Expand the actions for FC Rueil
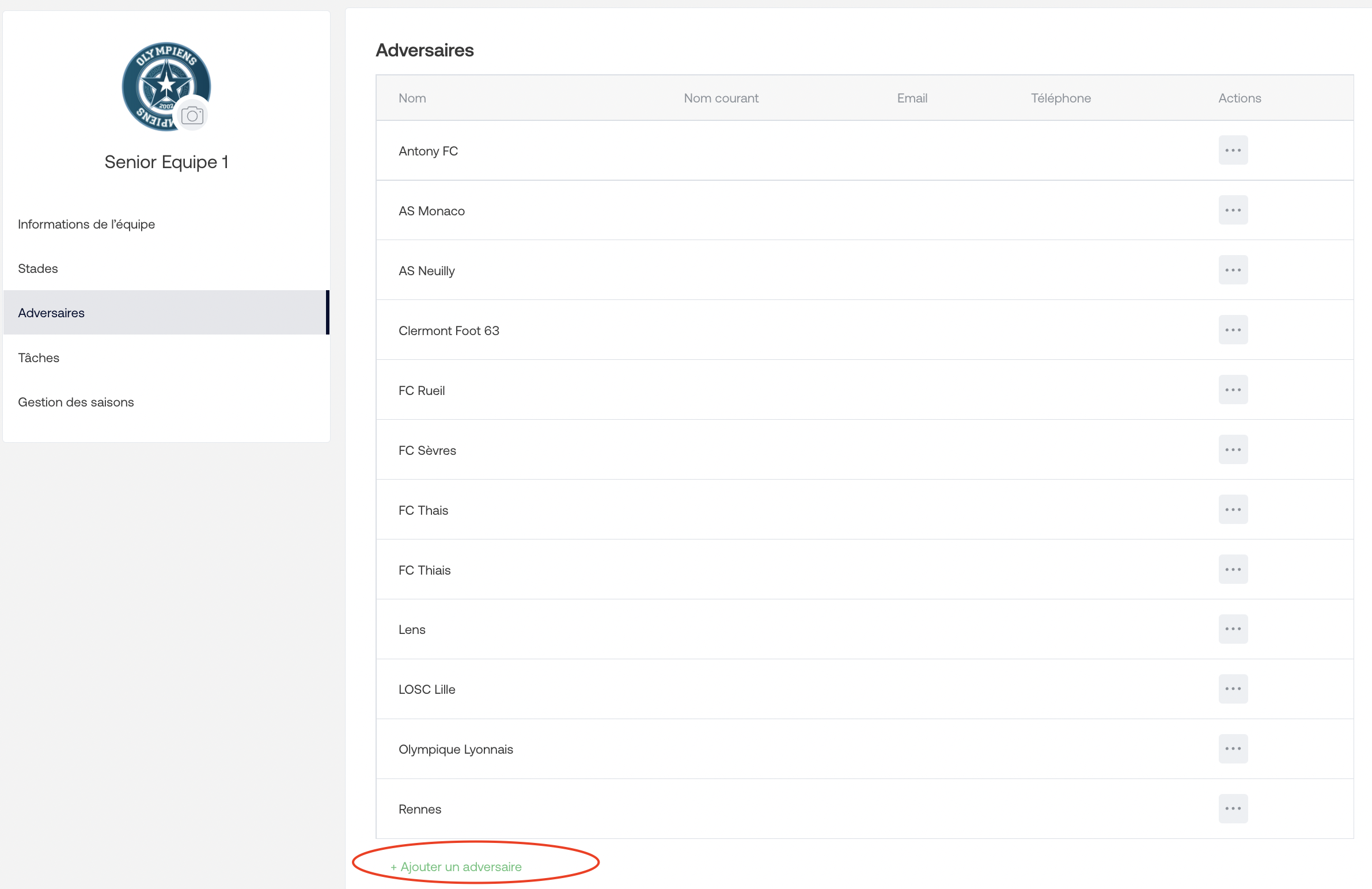 point(1232,389)
